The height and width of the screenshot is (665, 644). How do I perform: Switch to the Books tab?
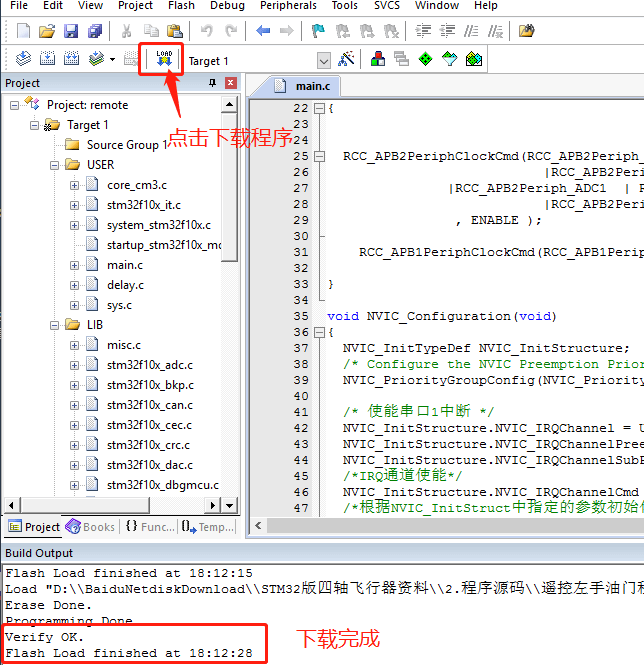[91, 527]
